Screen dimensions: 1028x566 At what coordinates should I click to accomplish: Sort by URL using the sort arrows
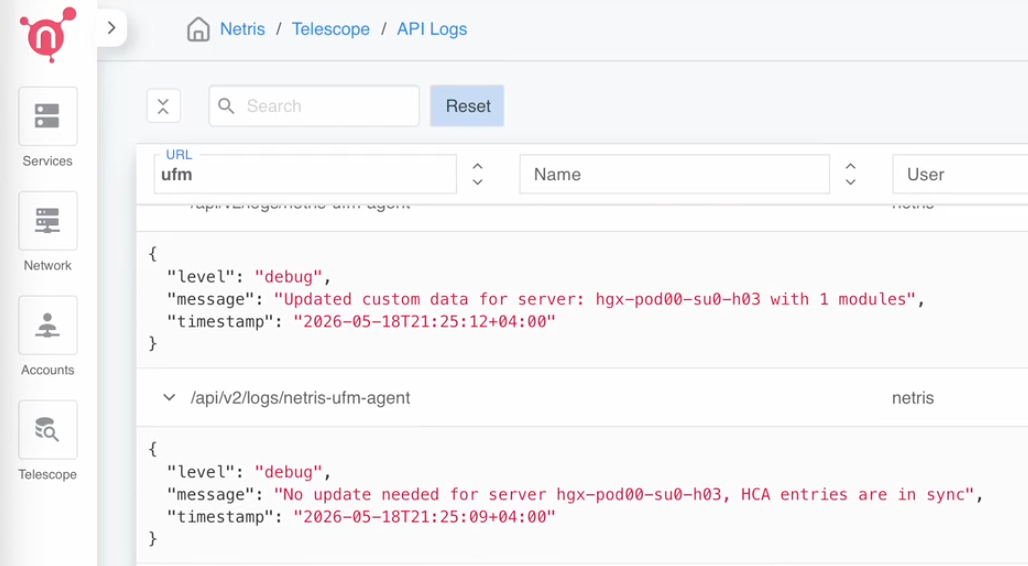pos(478,174)
